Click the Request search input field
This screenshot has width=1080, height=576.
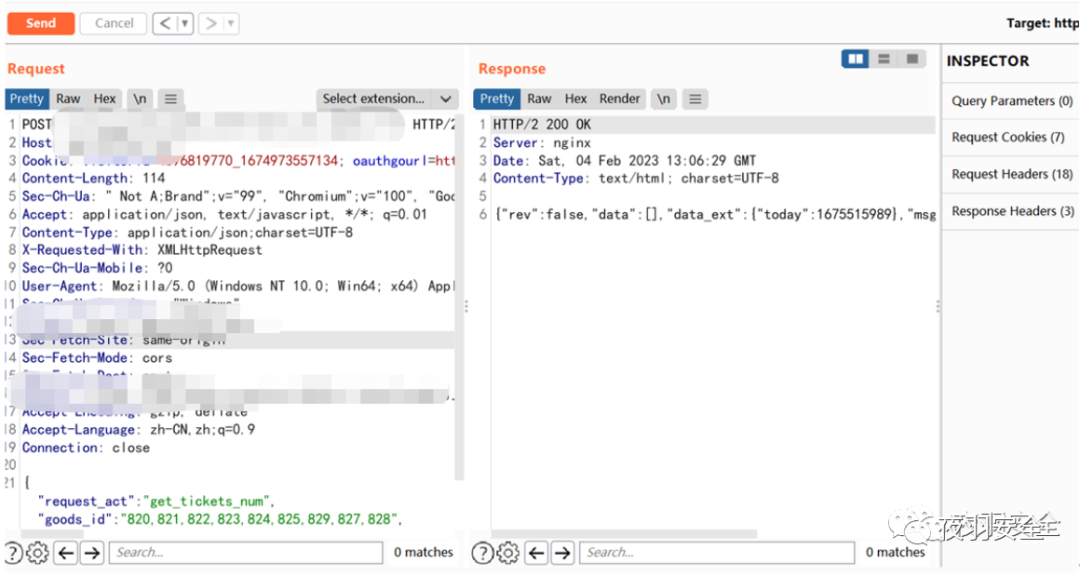coord(245,552)
